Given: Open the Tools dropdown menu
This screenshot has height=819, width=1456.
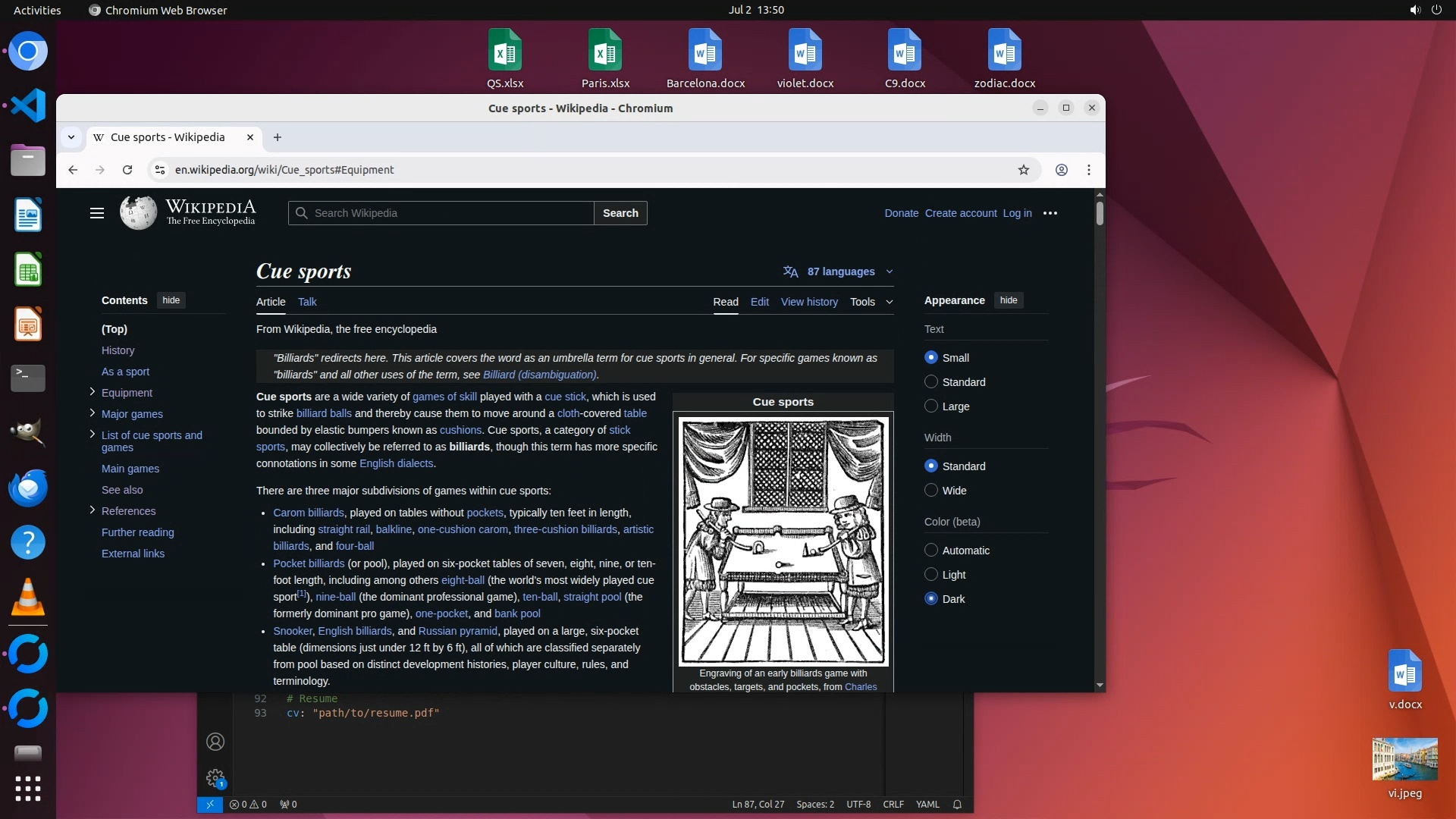Looking at the screenshot, I should [x=871, y=302].
